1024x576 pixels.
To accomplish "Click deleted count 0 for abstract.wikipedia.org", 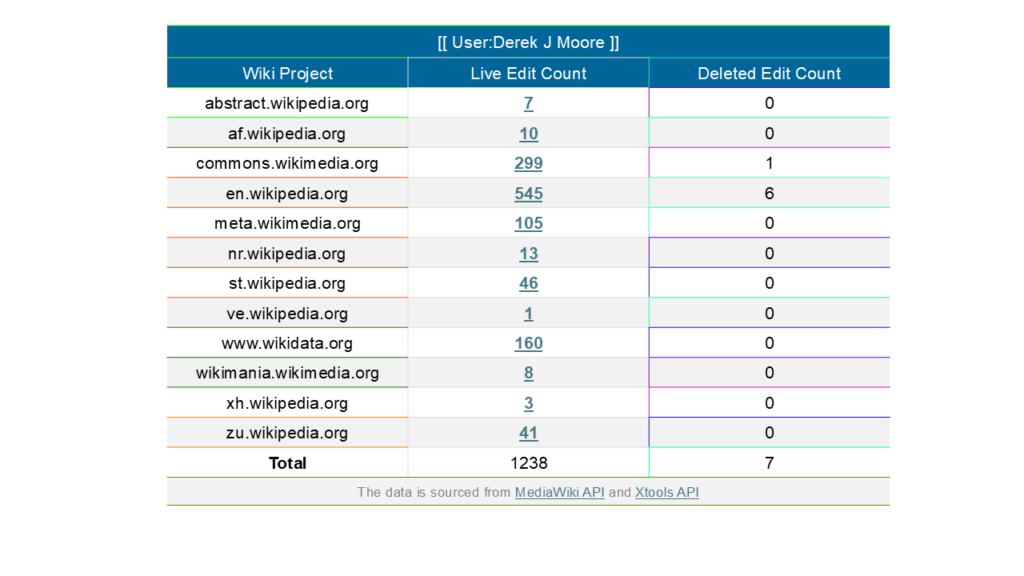I will point(769,103).
